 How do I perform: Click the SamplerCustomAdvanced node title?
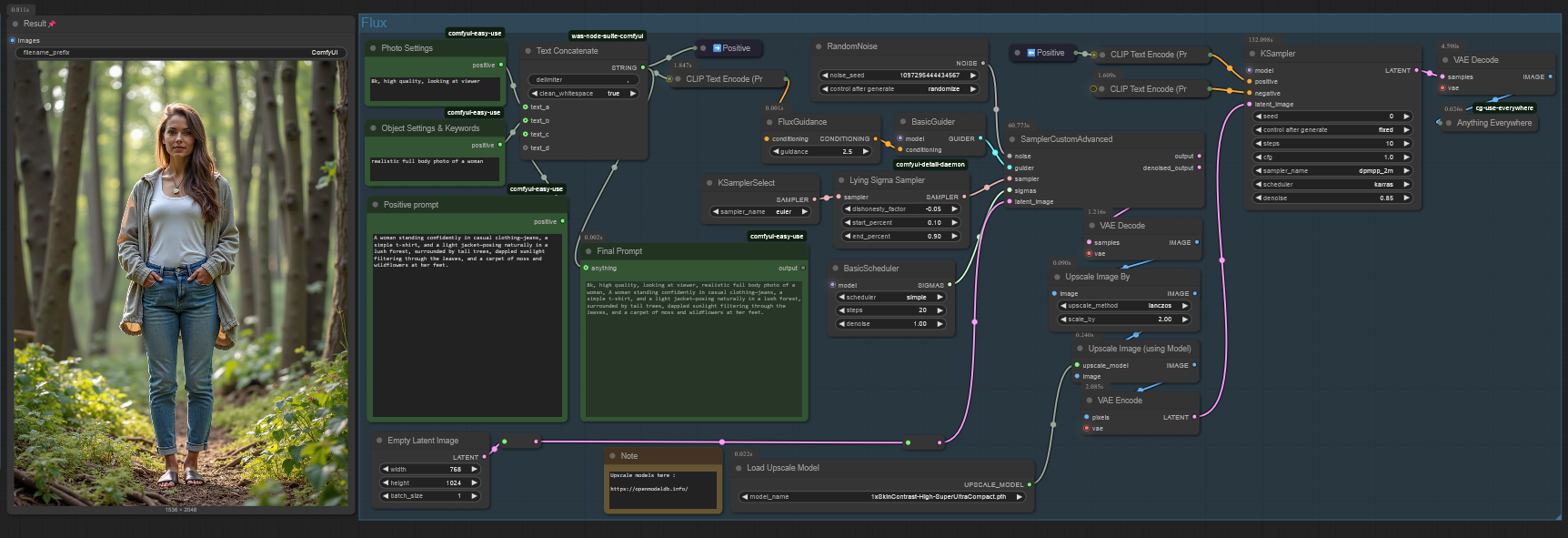pyautogui.click(x=1066, y=139)
